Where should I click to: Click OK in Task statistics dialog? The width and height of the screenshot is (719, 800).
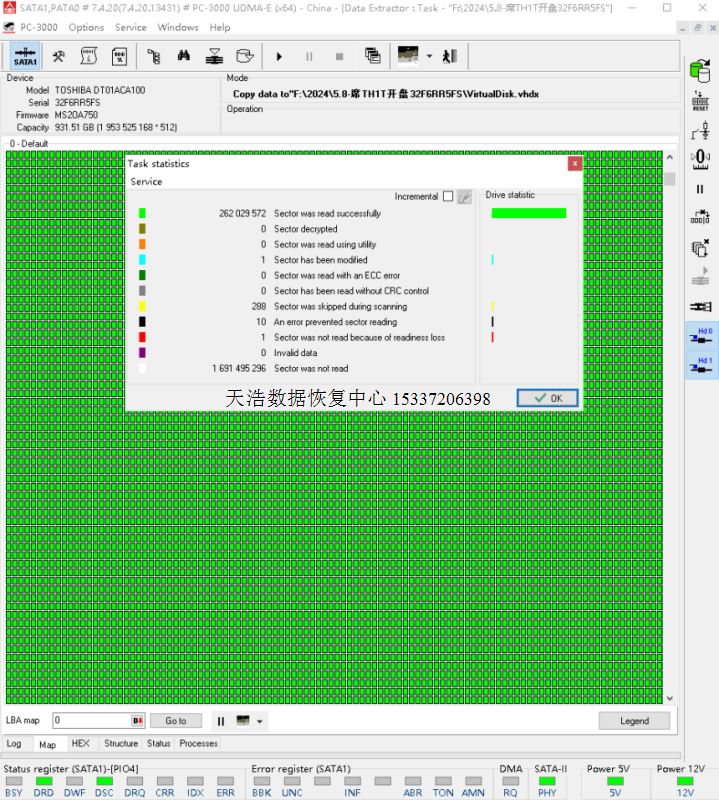(547, 398)
